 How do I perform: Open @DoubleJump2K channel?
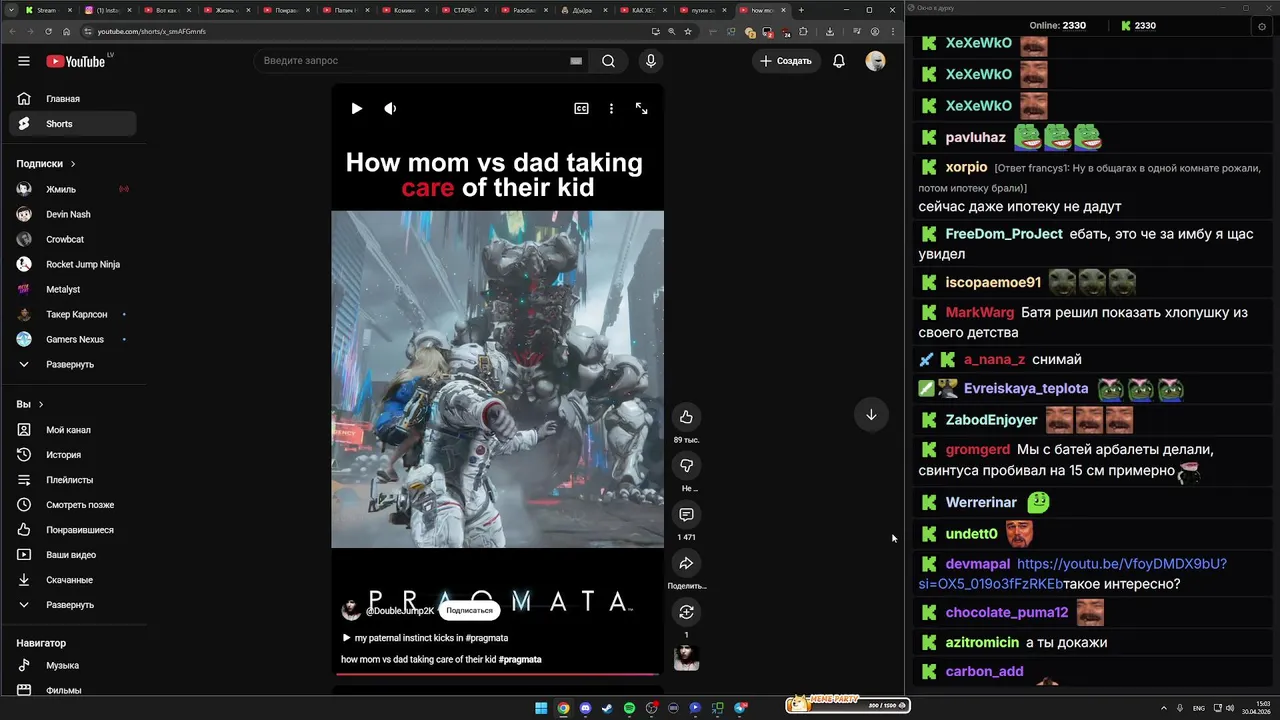click(400, 611)
